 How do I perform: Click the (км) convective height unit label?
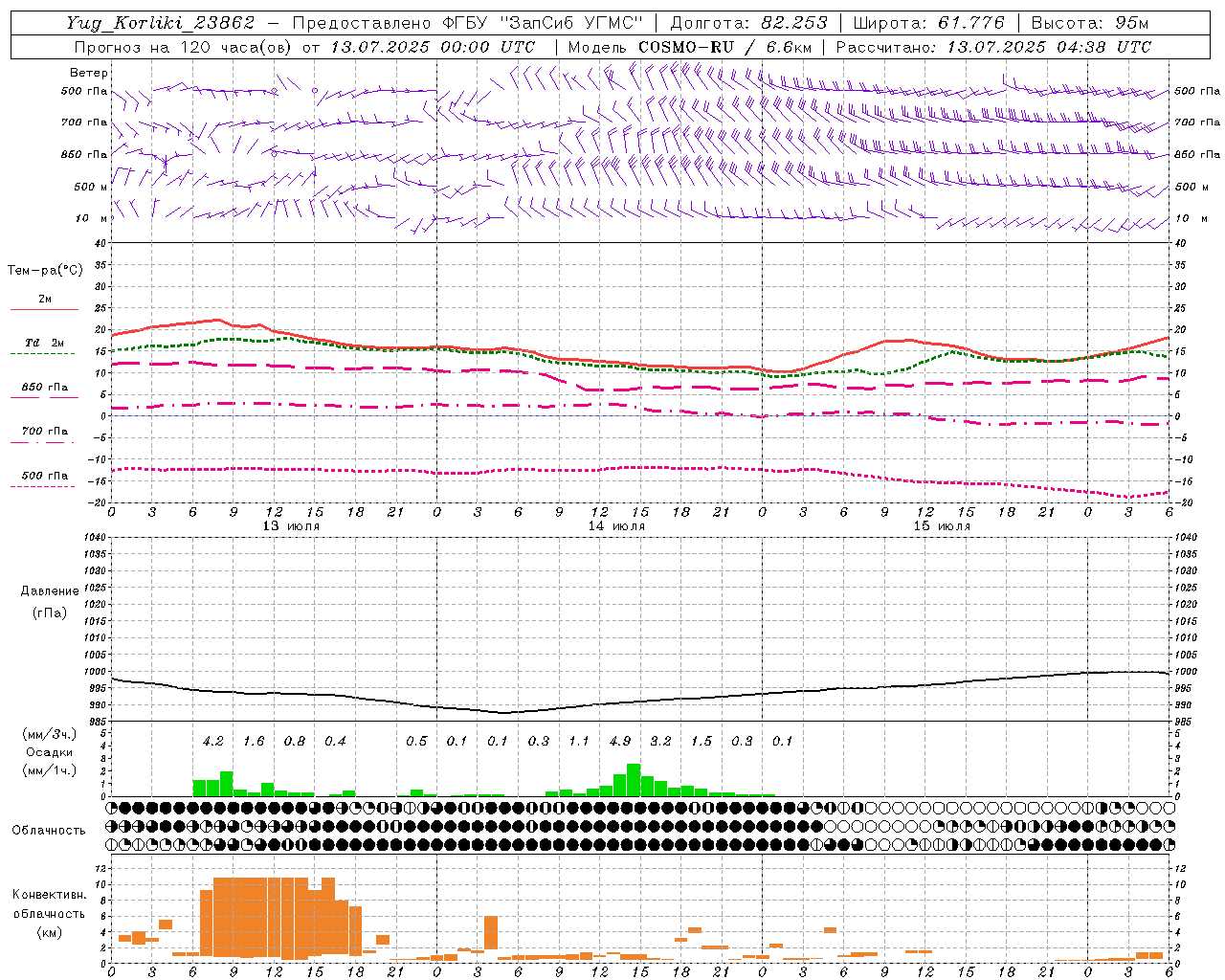pos(49,931)
